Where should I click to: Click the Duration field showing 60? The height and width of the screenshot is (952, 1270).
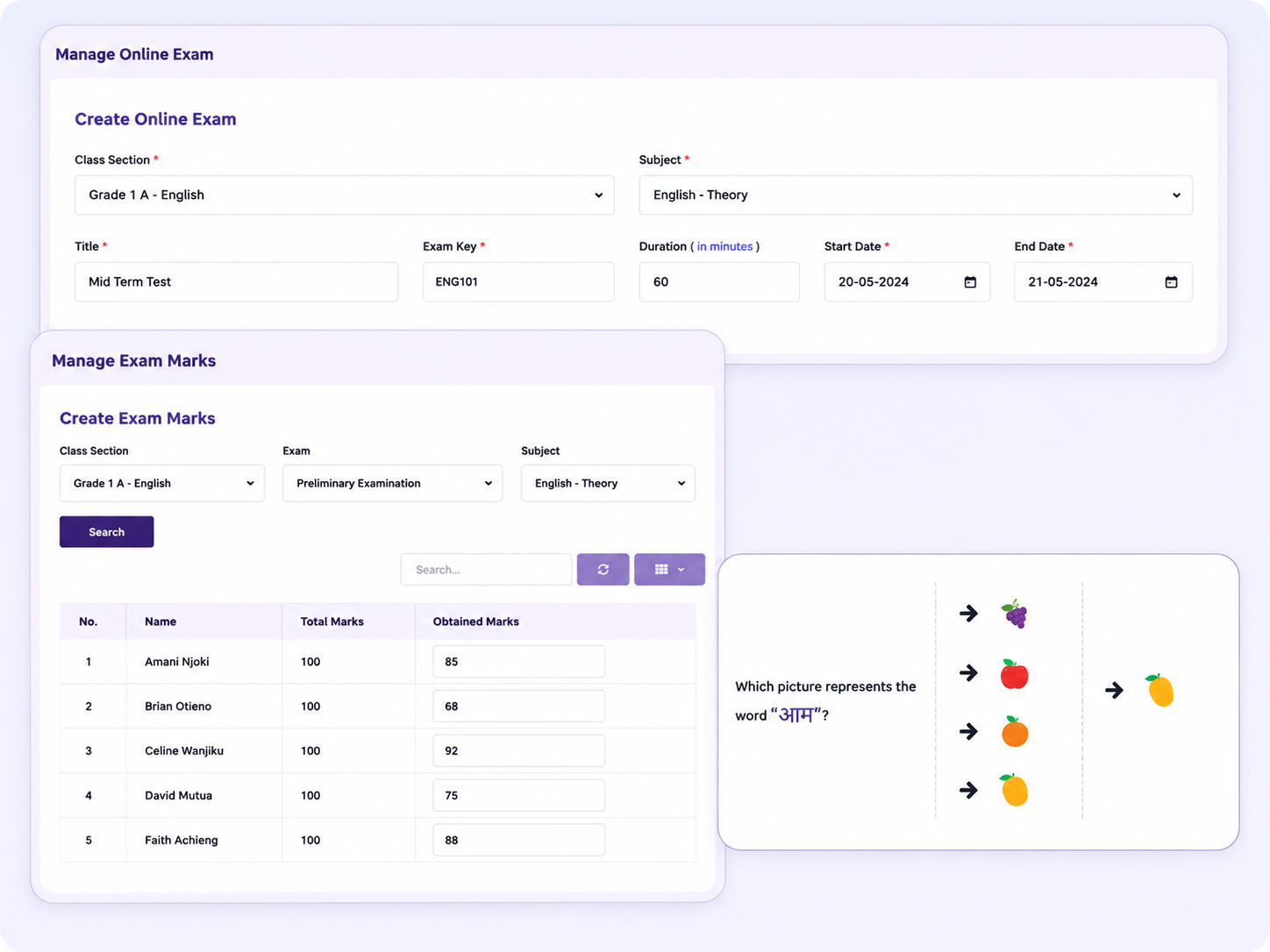[719, 282]
